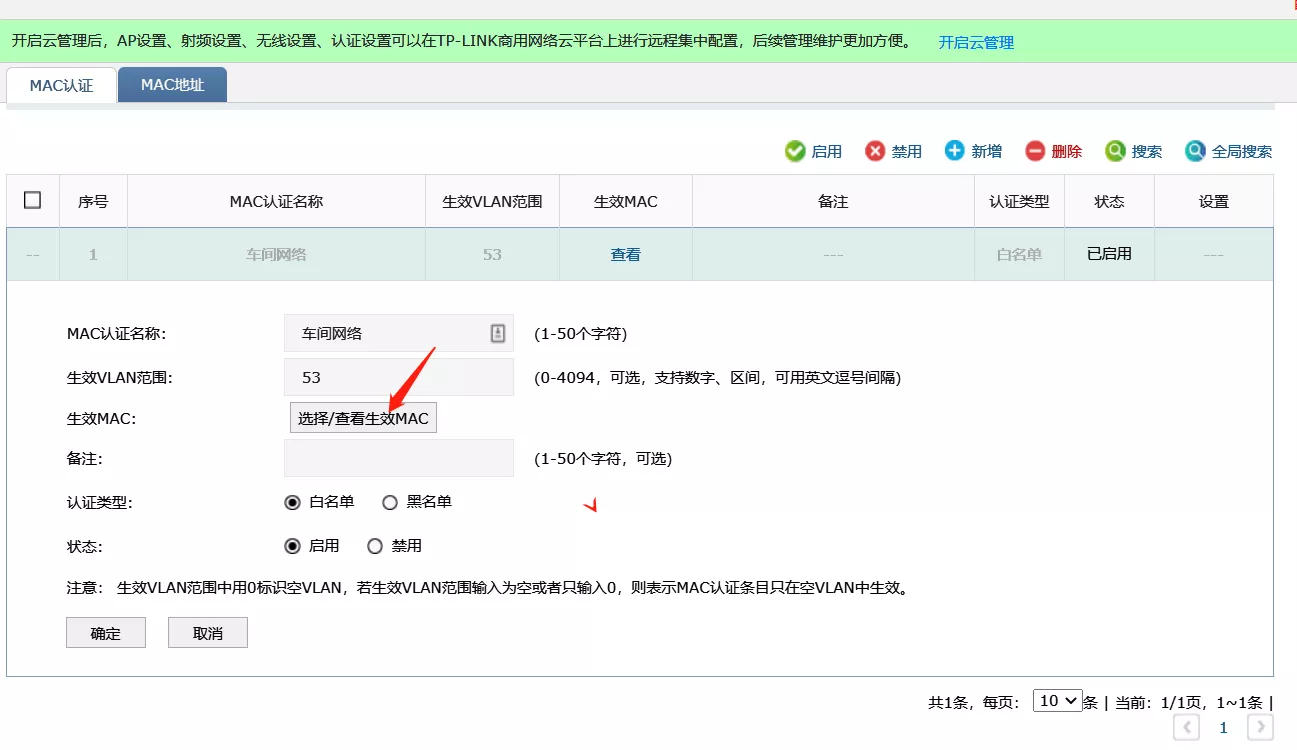Viewport: 1297px width, 750px height.
Task: Click the 生效VLAN范围 input field
Action: pyautogui.click(x=398, y=378)
